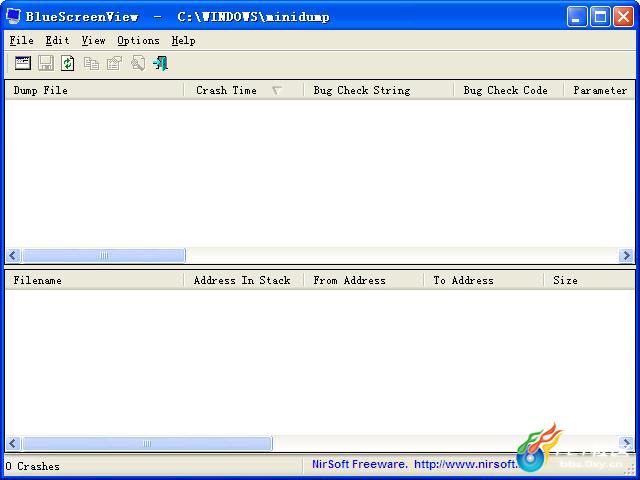Click the BlueScreenView title bar app icon
Screen dimensions: 640x480
pos(13,16)
